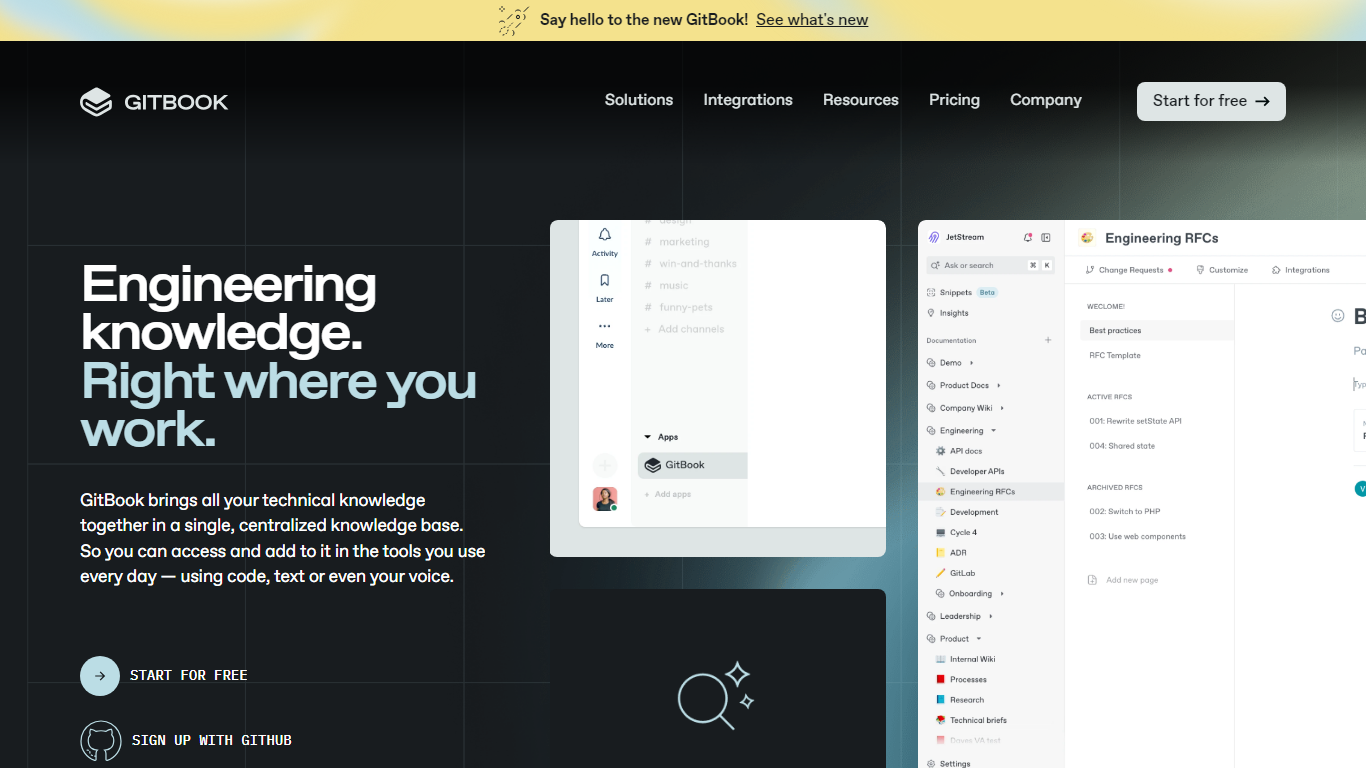1366x768 pixels.
Task: Click the GitHub octocat icon
Action: tap(100, 741)
